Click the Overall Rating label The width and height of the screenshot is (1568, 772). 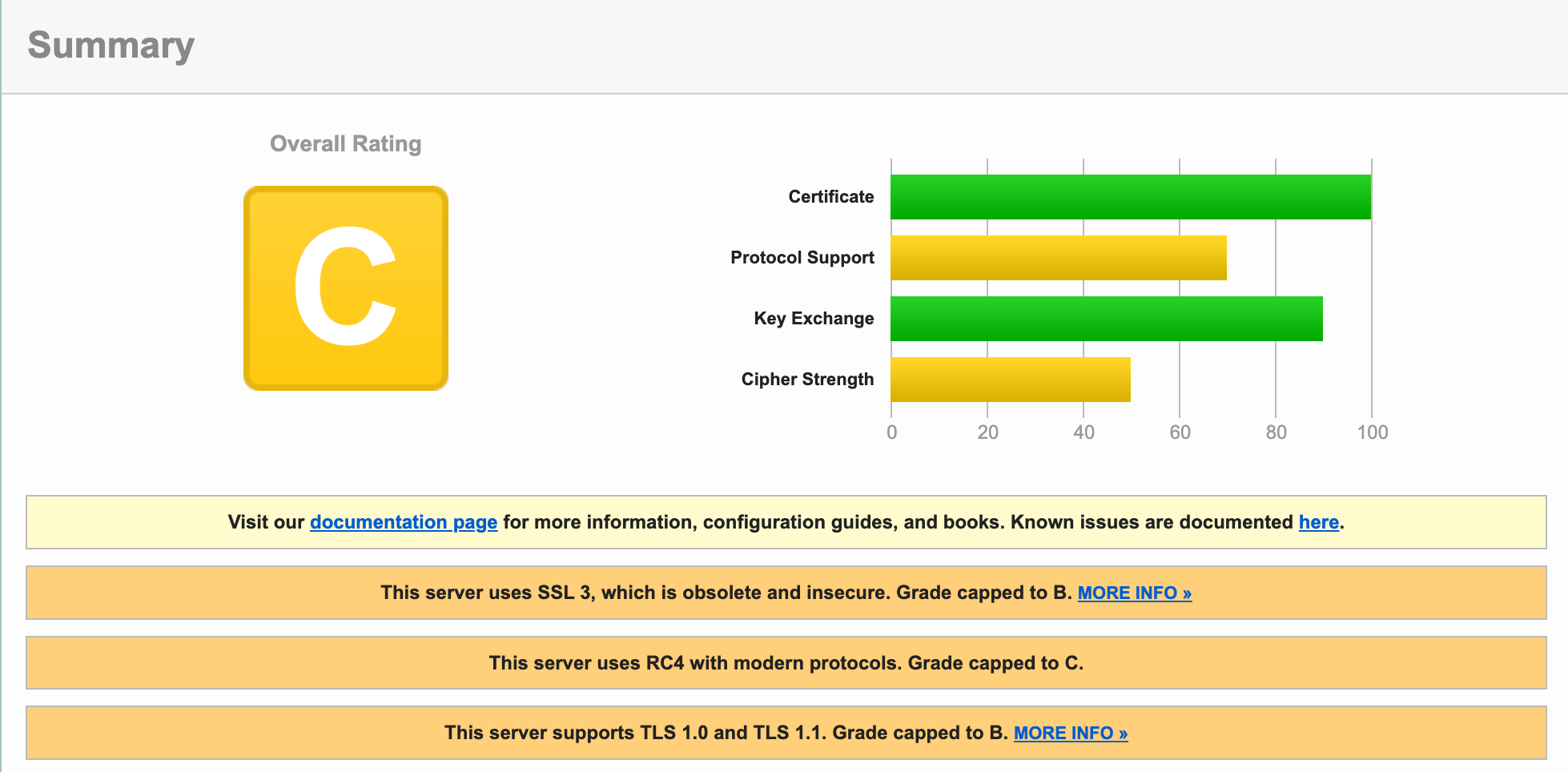click(x=346, y=143)
